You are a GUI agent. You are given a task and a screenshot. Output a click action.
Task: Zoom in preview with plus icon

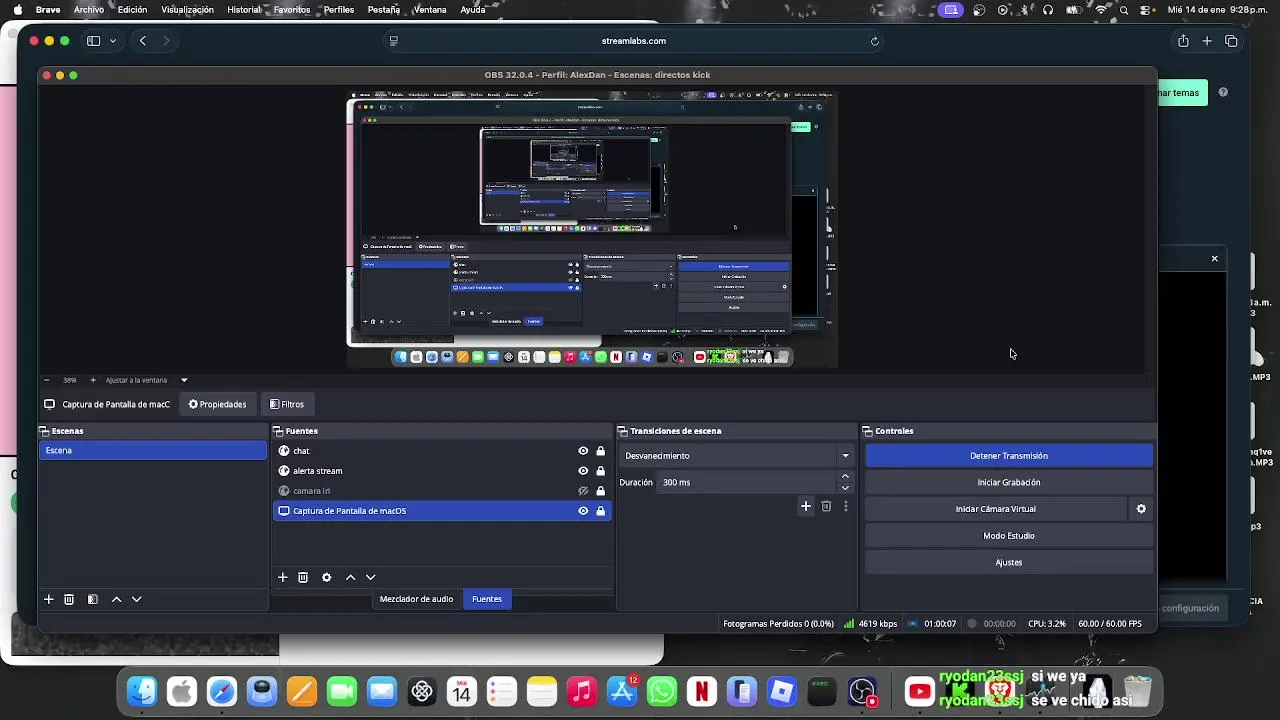click(x=93, y=380)
